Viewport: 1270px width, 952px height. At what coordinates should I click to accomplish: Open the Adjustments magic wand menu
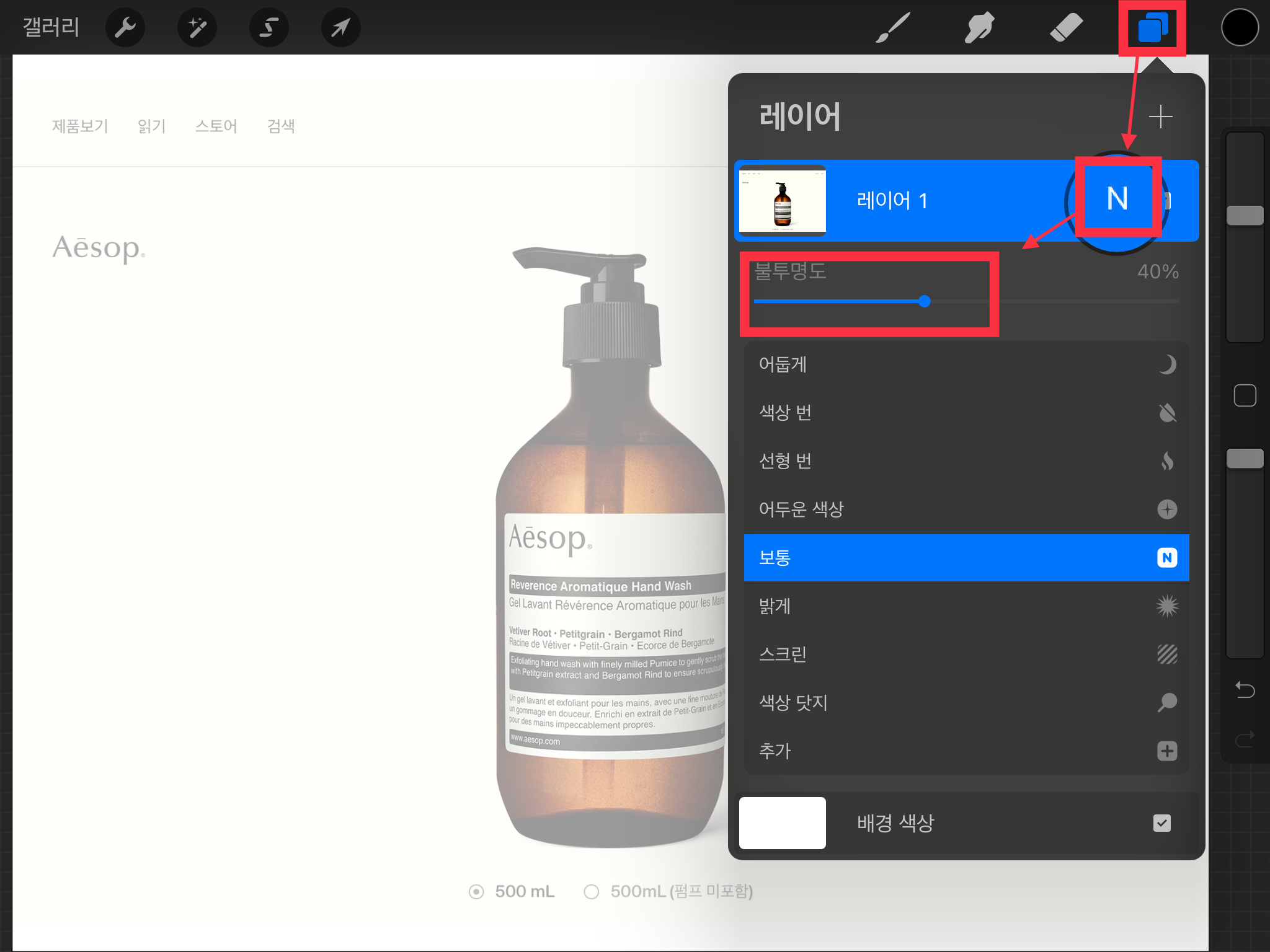point(197,28)
